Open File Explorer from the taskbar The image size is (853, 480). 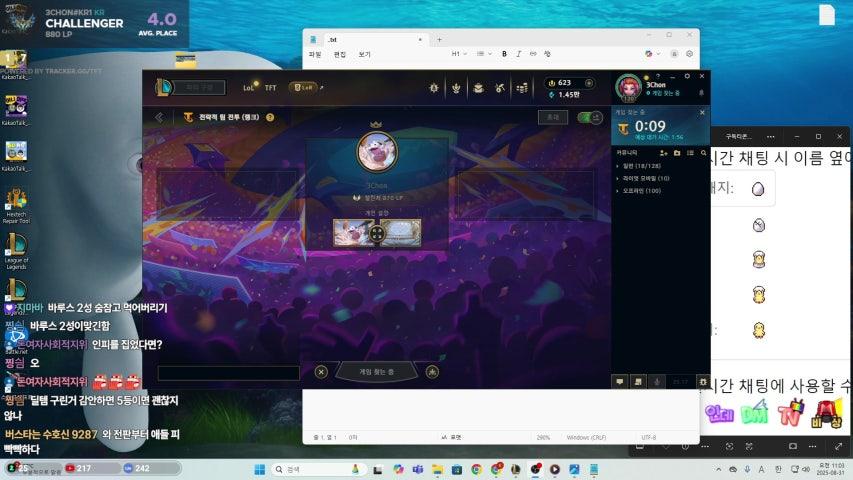(437, 469)
